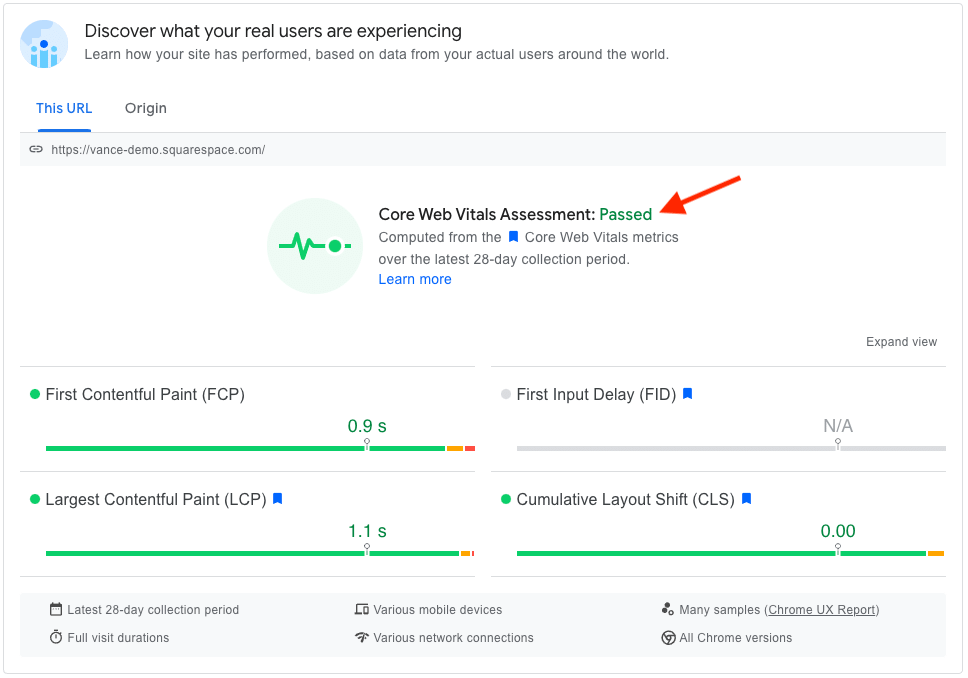Click the bookmark icon next to FID

coord(687,394)
